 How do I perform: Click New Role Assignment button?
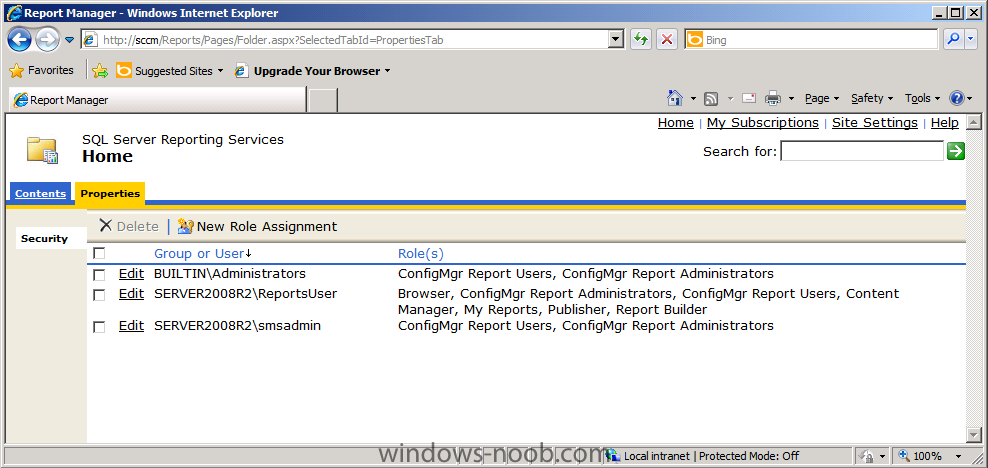(257, 226)
